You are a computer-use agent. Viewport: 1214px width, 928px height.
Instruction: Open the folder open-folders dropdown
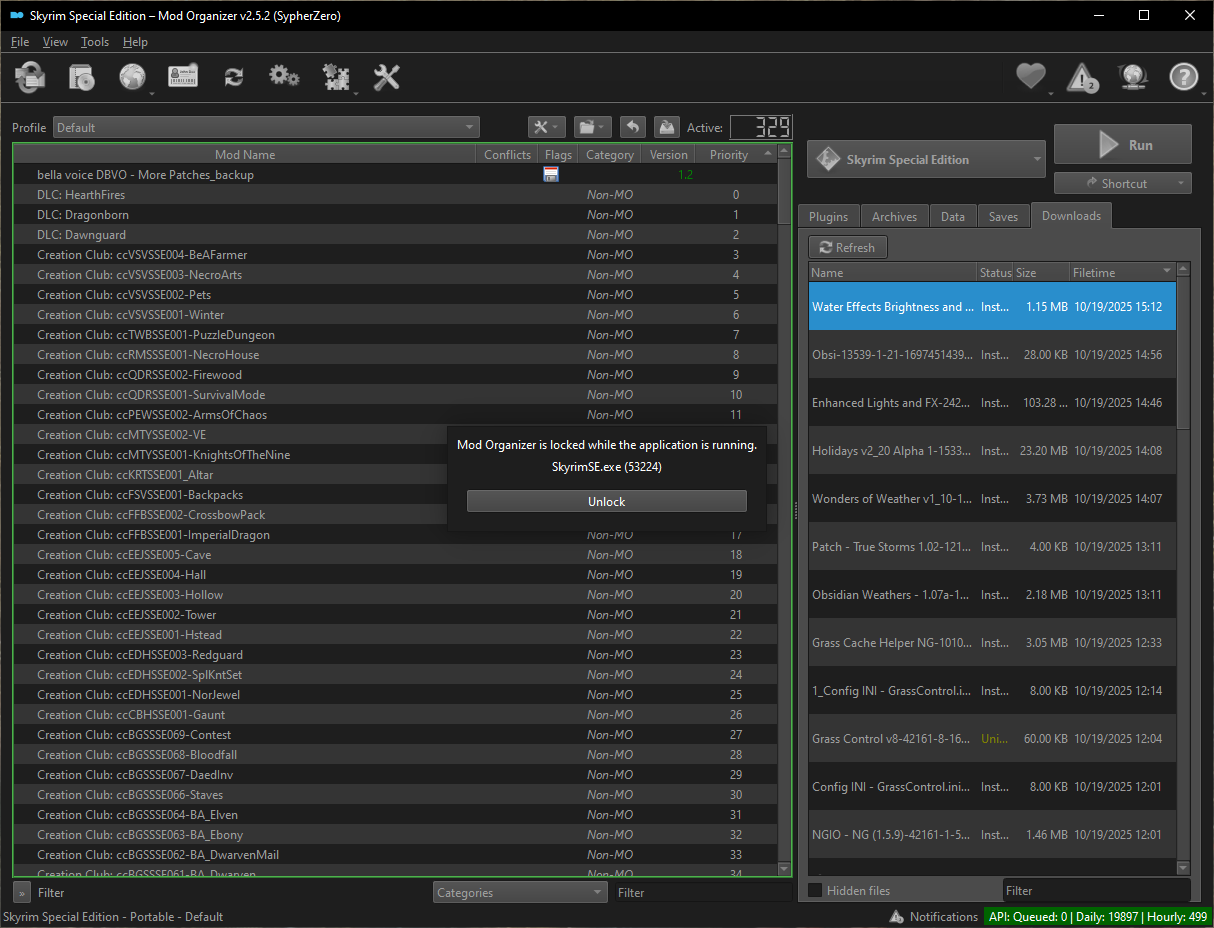pos(593,127)
